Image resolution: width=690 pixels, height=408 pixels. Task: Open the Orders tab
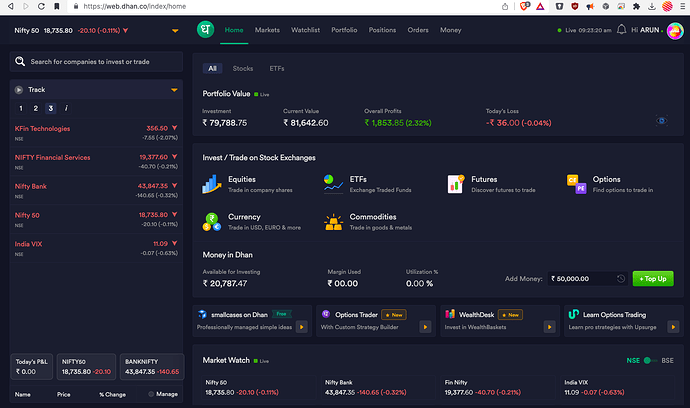click(418, 30)
